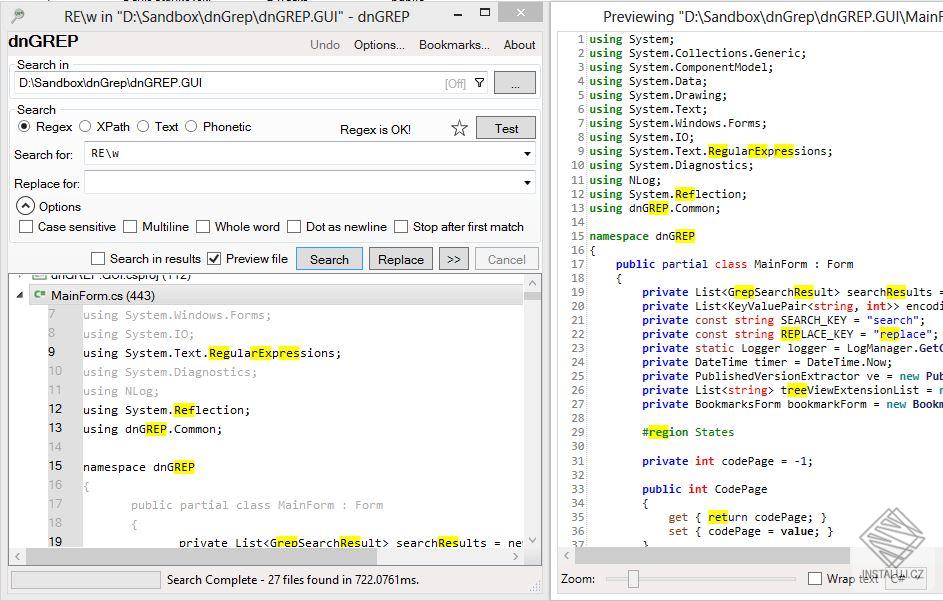Click the >> more actions button
Viewport: 943px width, 601px height.
click(453, 259)
